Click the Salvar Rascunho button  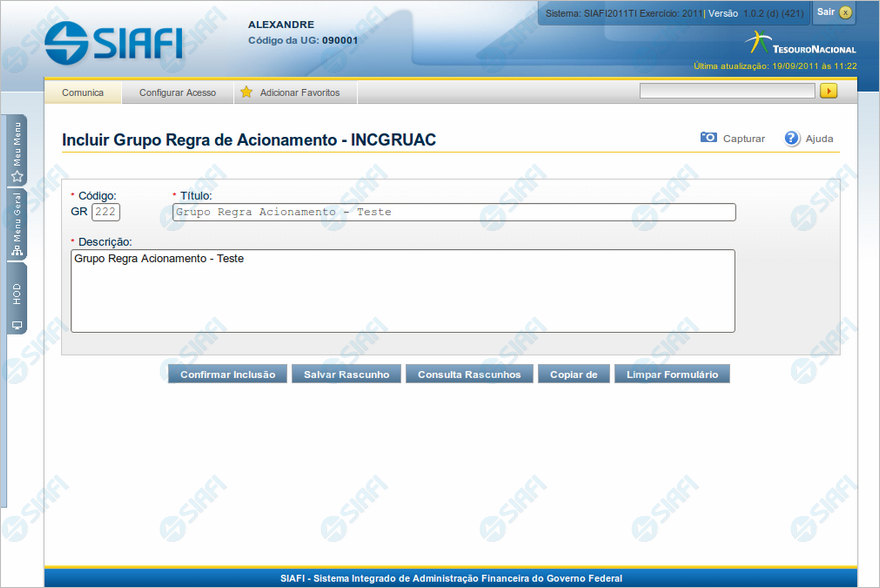tap(347, 374)
